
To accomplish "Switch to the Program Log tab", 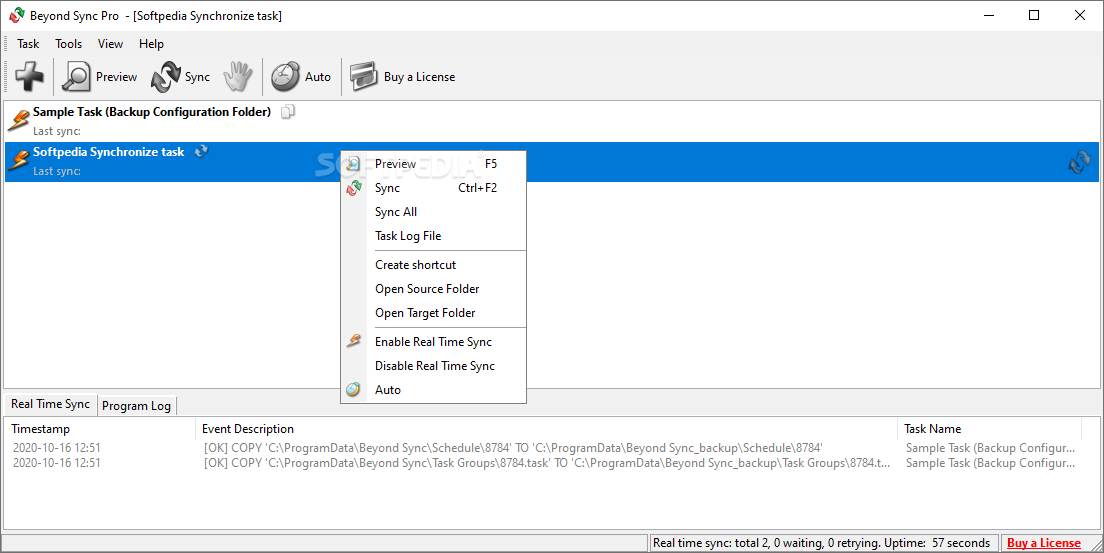I will (137, 406).
